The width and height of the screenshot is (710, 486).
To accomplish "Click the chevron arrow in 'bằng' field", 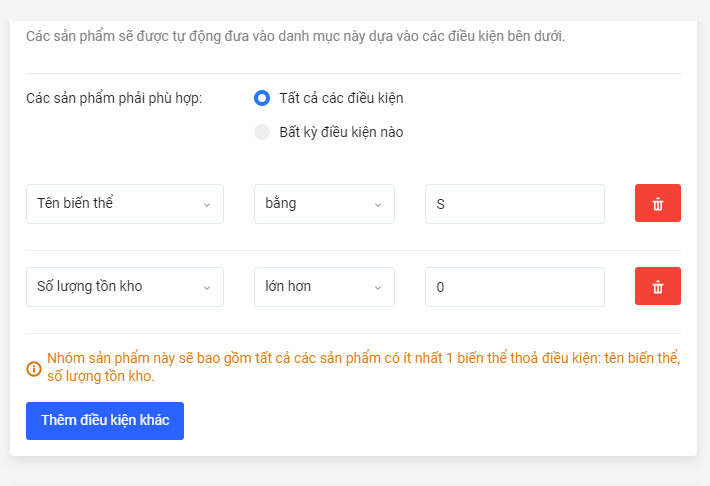I will click(x=378, y=204).
